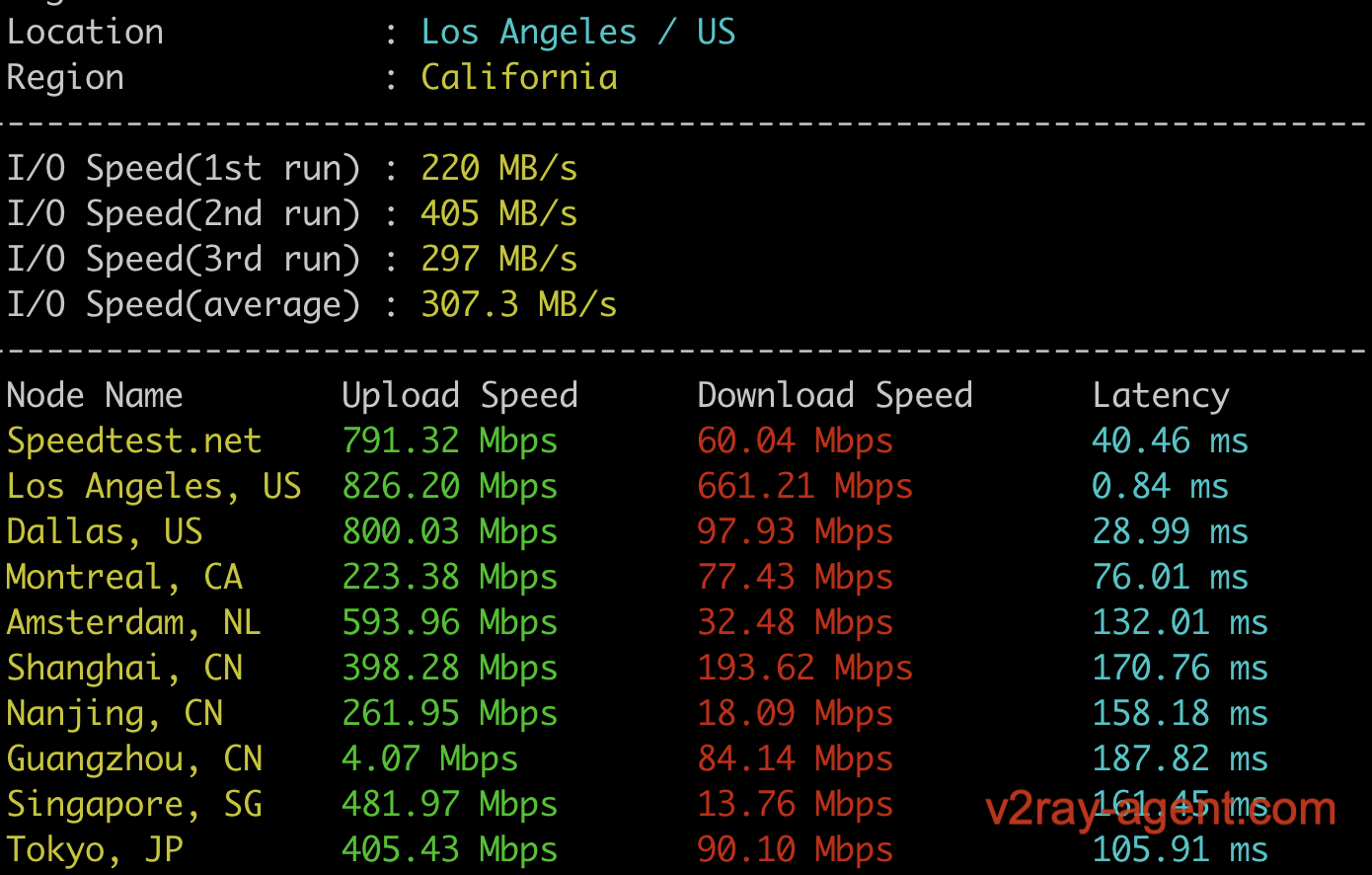The width and height of the screenshot is (1372, 875).
Task: Click the 297 MB/s third run value
Action: [499, 259]
